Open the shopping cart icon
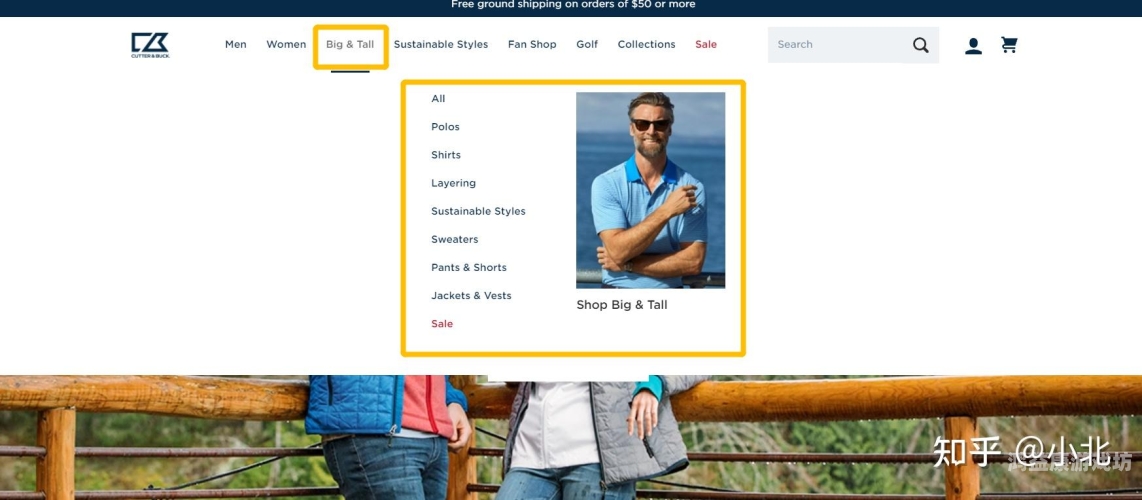Screen dimensions: 1142x500 click(1009, 45)
